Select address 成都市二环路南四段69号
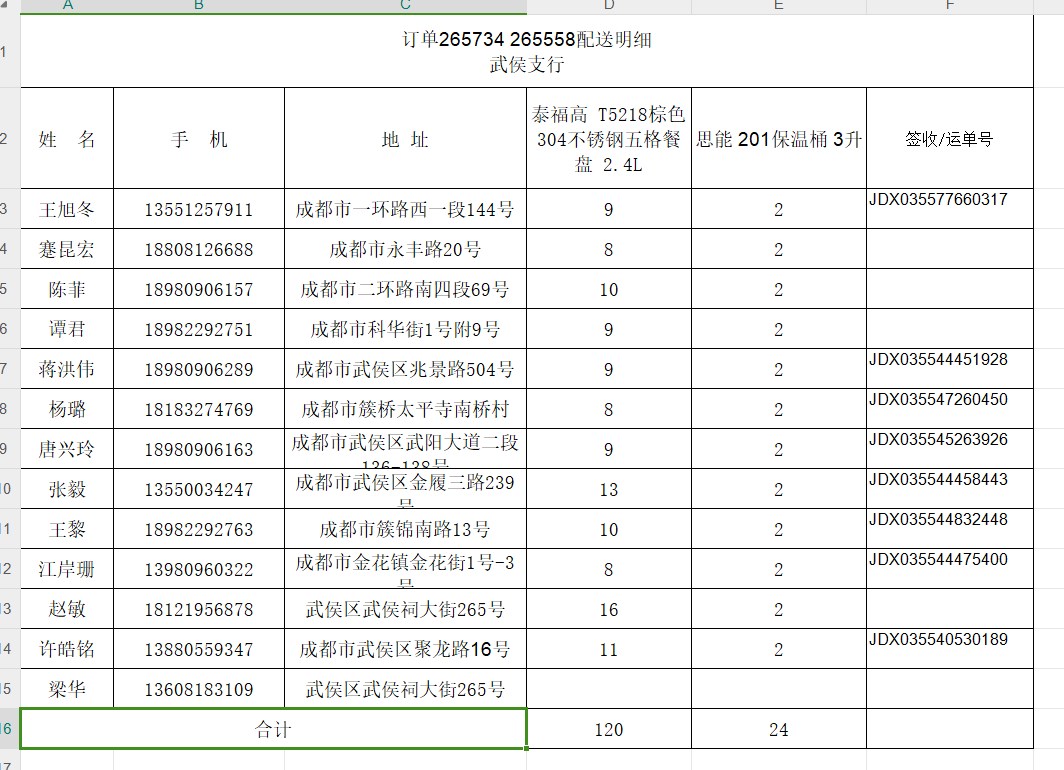Image resolution: width=1064 pixels, height=770 pixels. pos(405,289)
